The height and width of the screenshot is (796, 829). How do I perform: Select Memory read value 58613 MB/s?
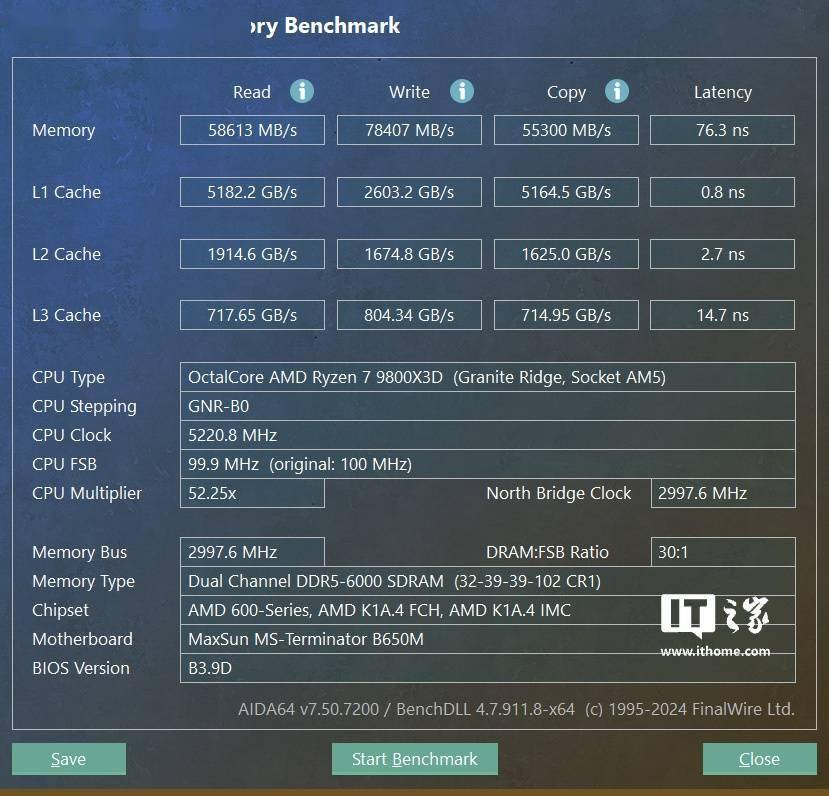click(x=252, y=130)
